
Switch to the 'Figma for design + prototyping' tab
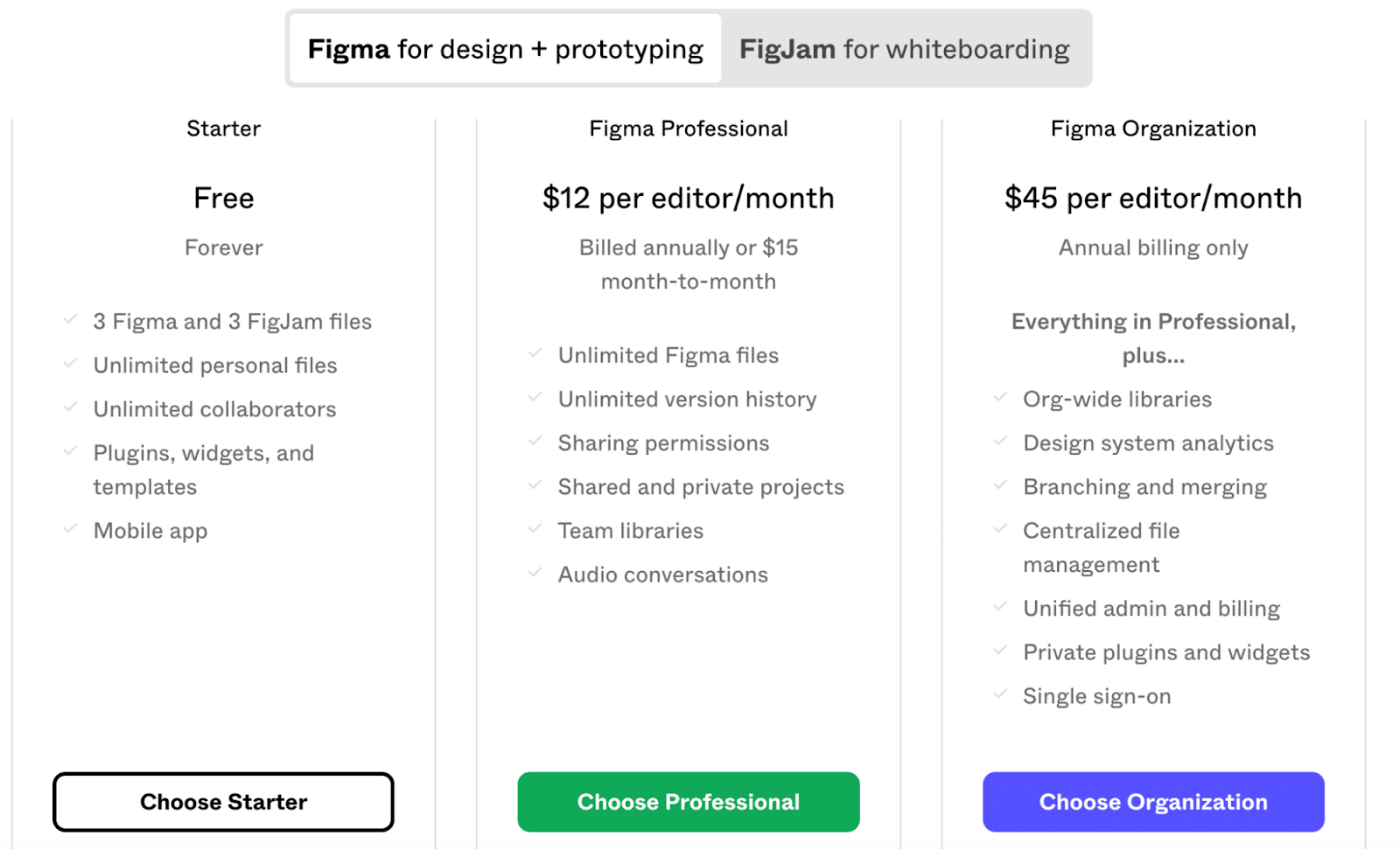pos(504,49)
